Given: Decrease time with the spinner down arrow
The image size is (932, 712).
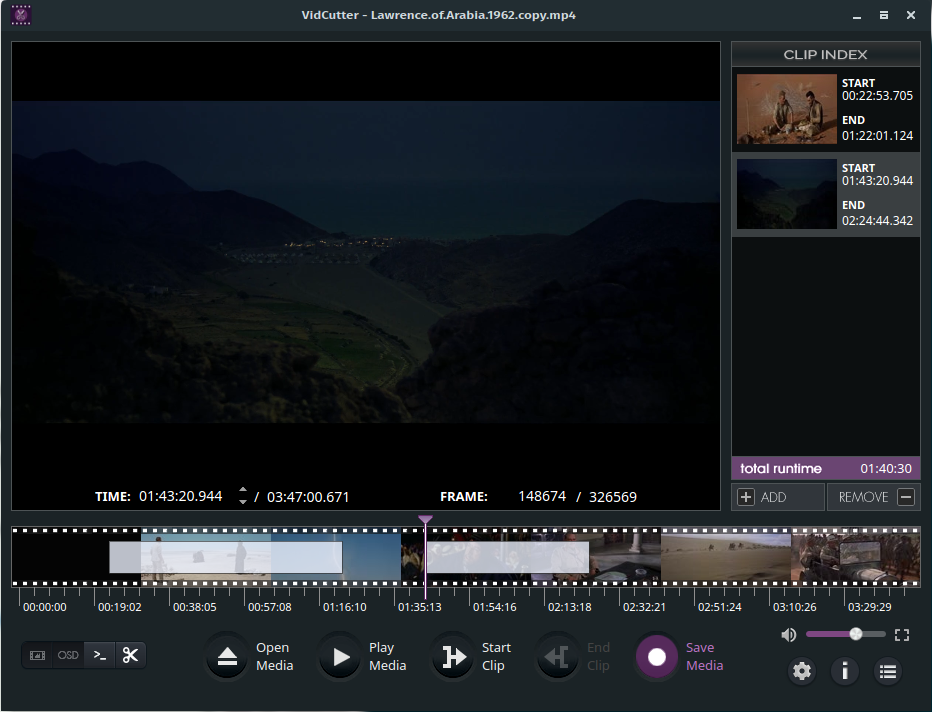Looking at the screenshot, I should click(243, 502).
